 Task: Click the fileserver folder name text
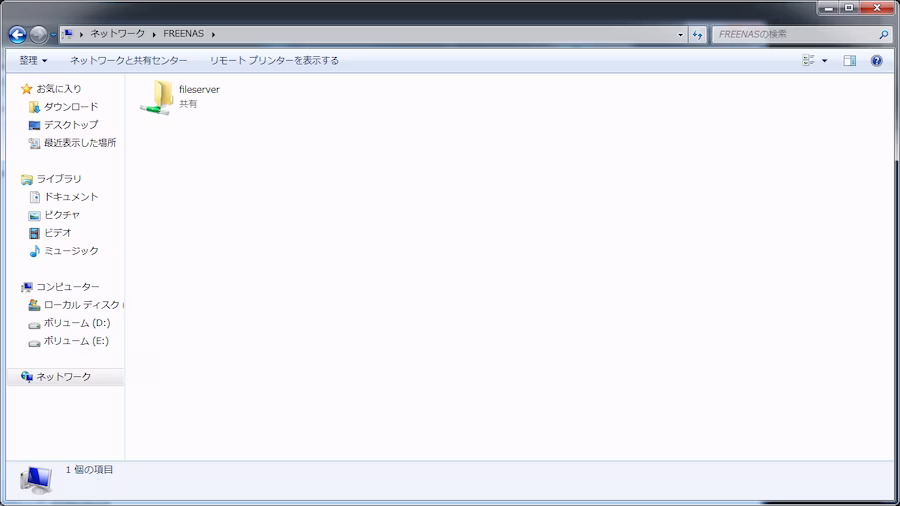(x=199, y=89)
